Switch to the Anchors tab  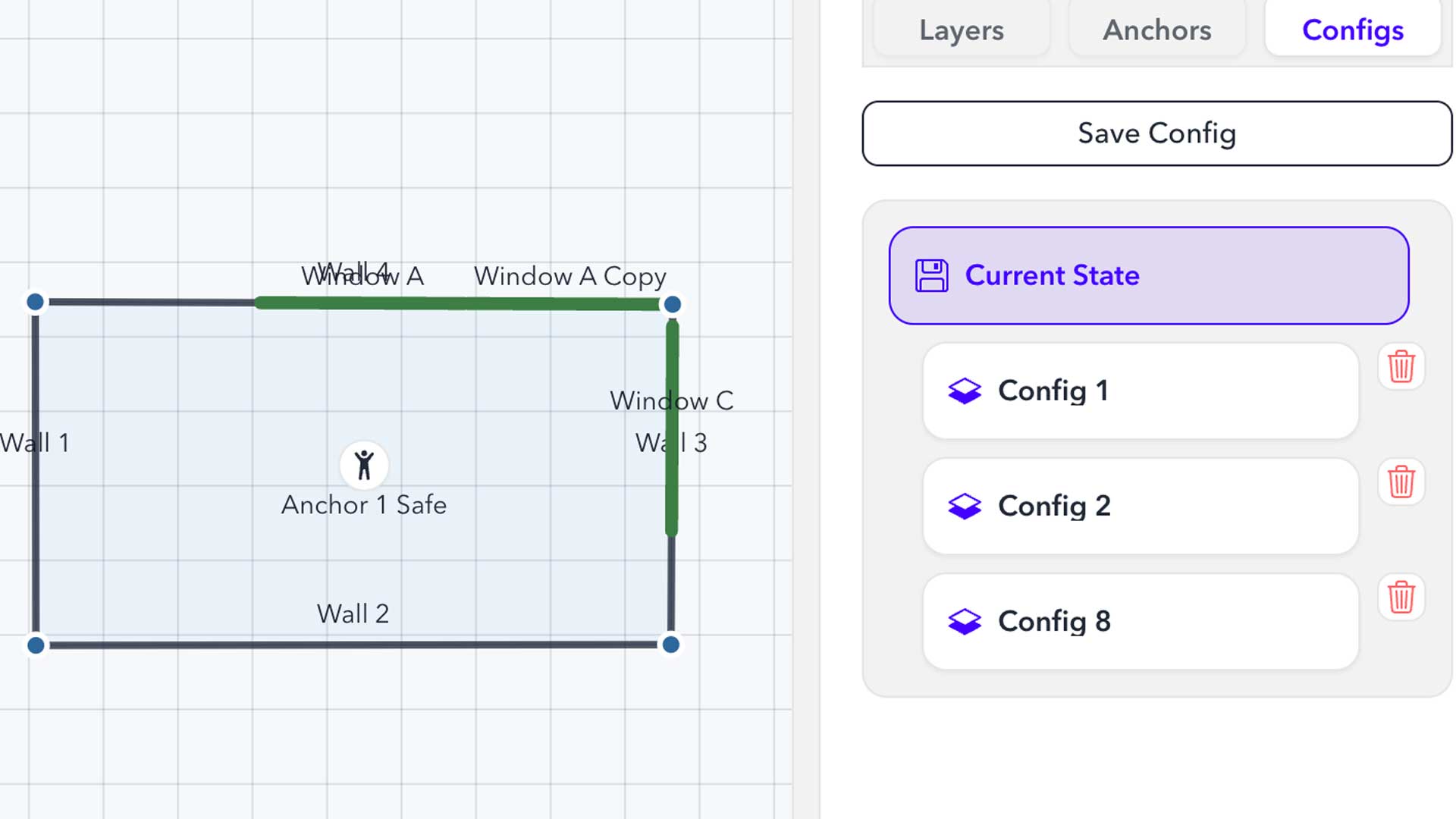pos(1156,30)
